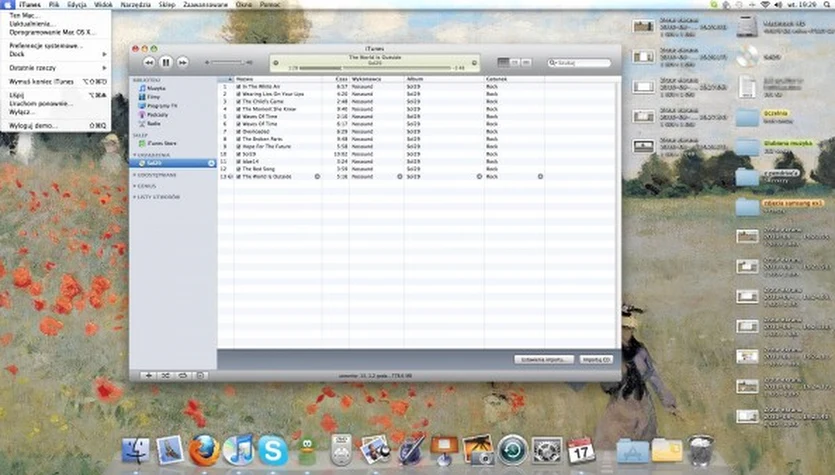Viewport: 835px width, 475px height.
Task: Open Muzyka library in sidebar
Action: tap(156, 88)
